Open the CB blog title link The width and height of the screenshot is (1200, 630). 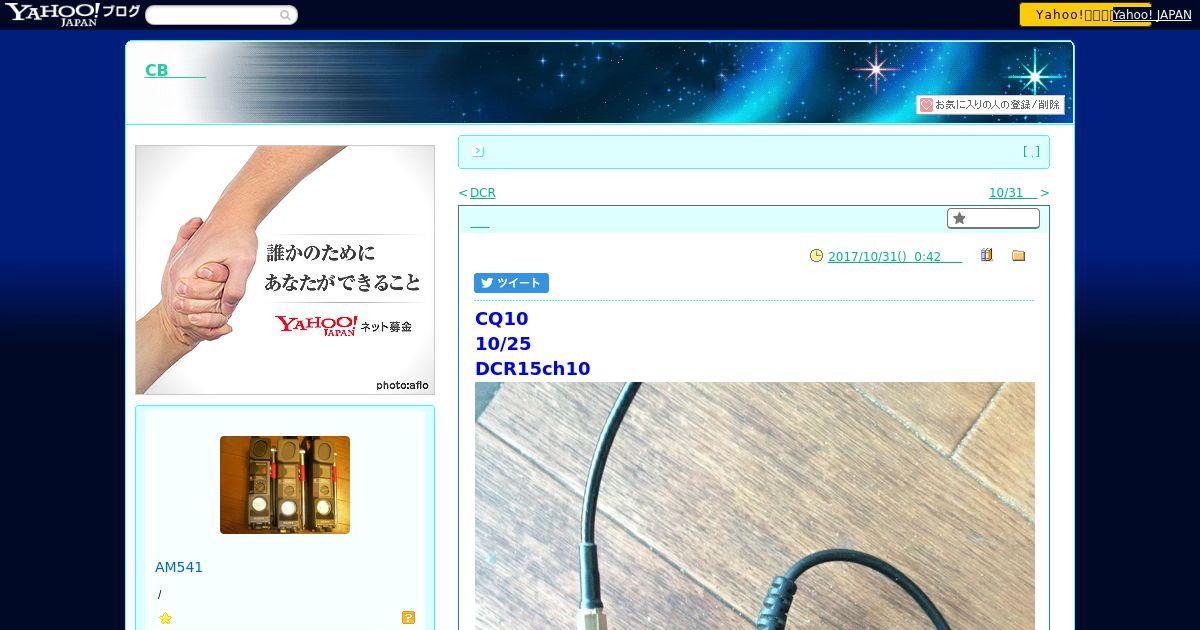pos(175,70)
